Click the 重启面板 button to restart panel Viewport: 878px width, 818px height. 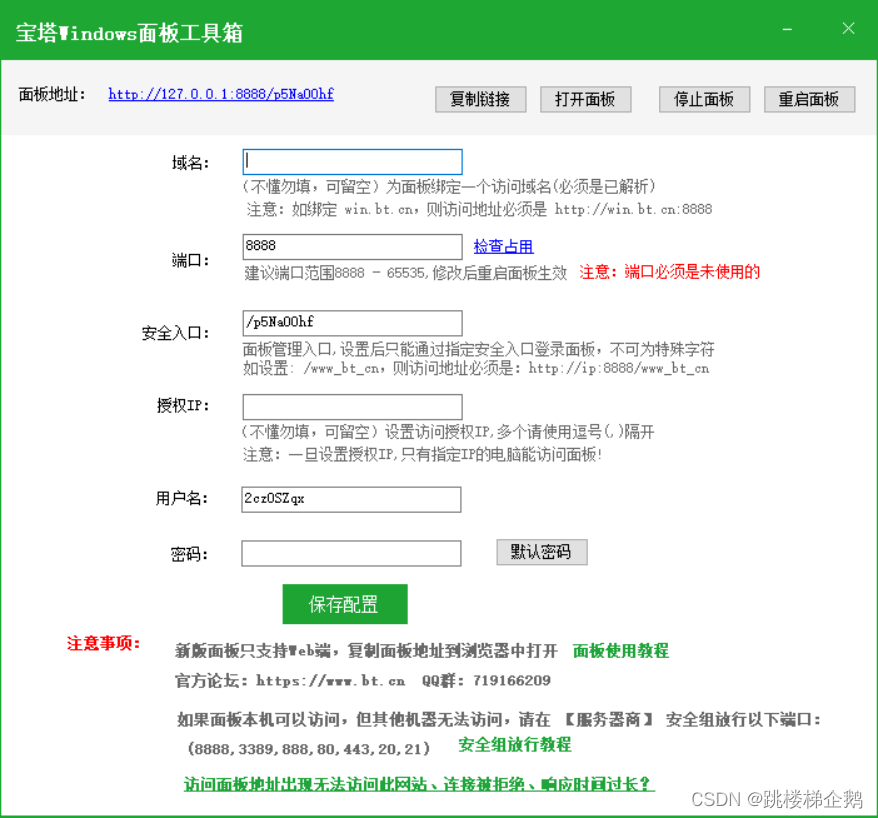coord(810,99)
